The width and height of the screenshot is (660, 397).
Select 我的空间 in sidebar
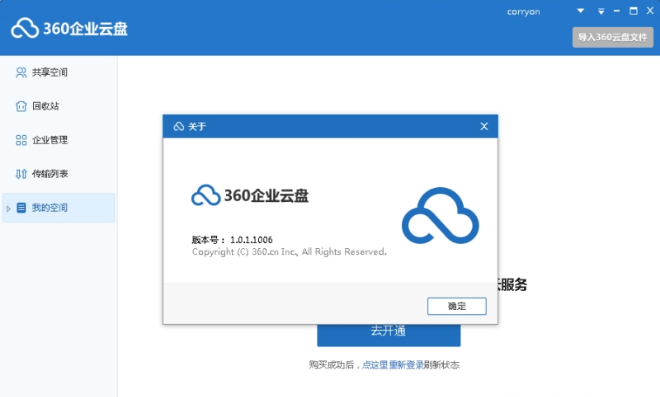(59, 208)
